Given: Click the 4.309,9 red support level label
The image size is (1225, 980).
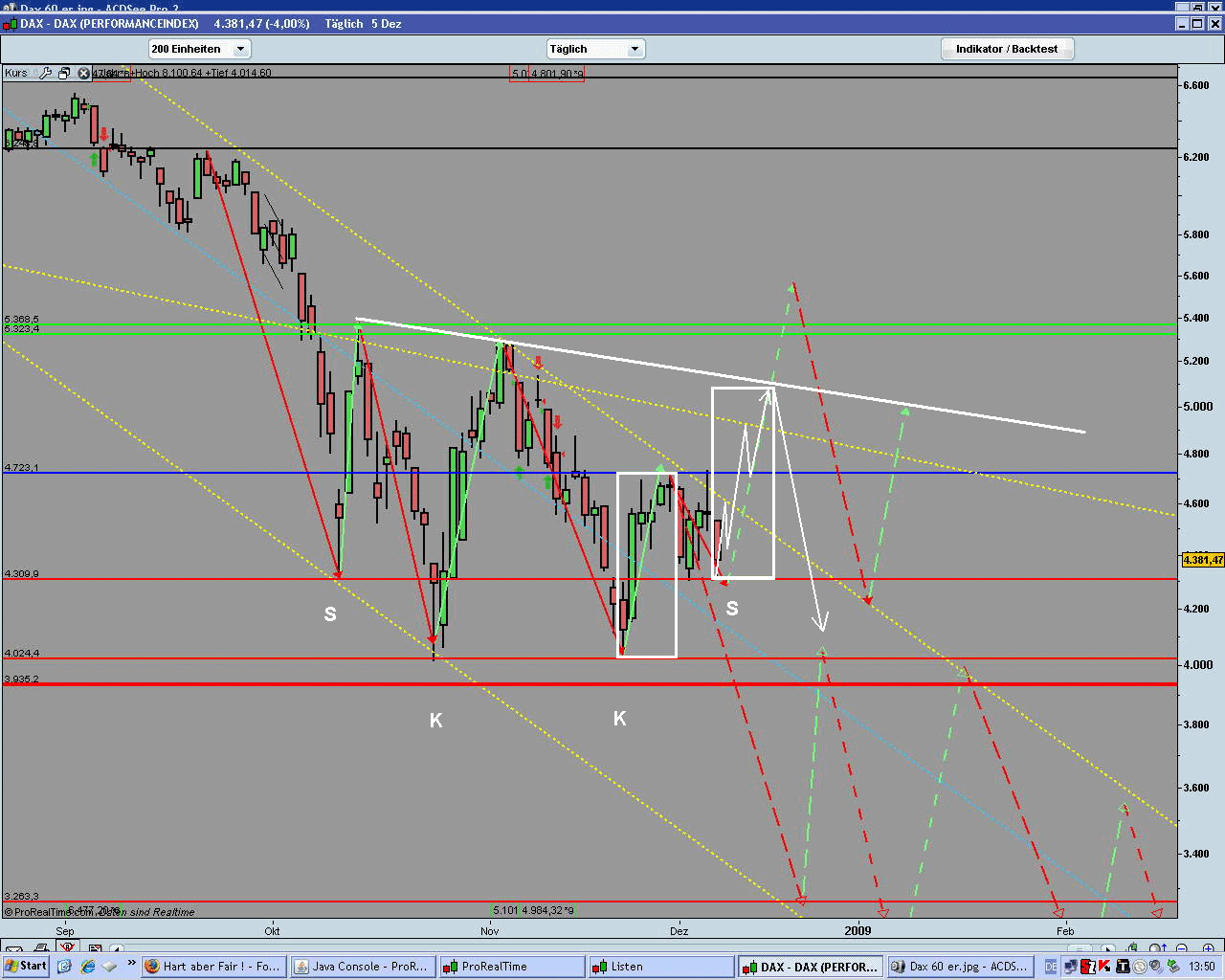Looking at the screenshot, I should (21, 573).
